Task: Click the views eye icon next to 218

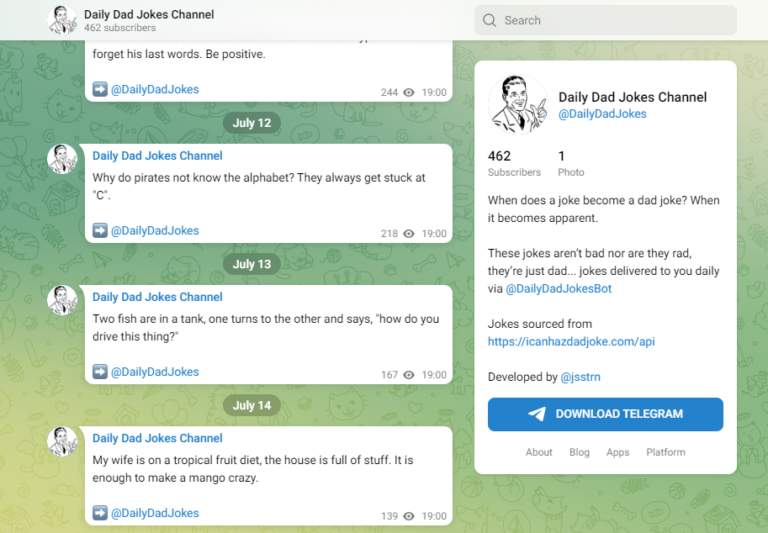Action: coord(408,233)
